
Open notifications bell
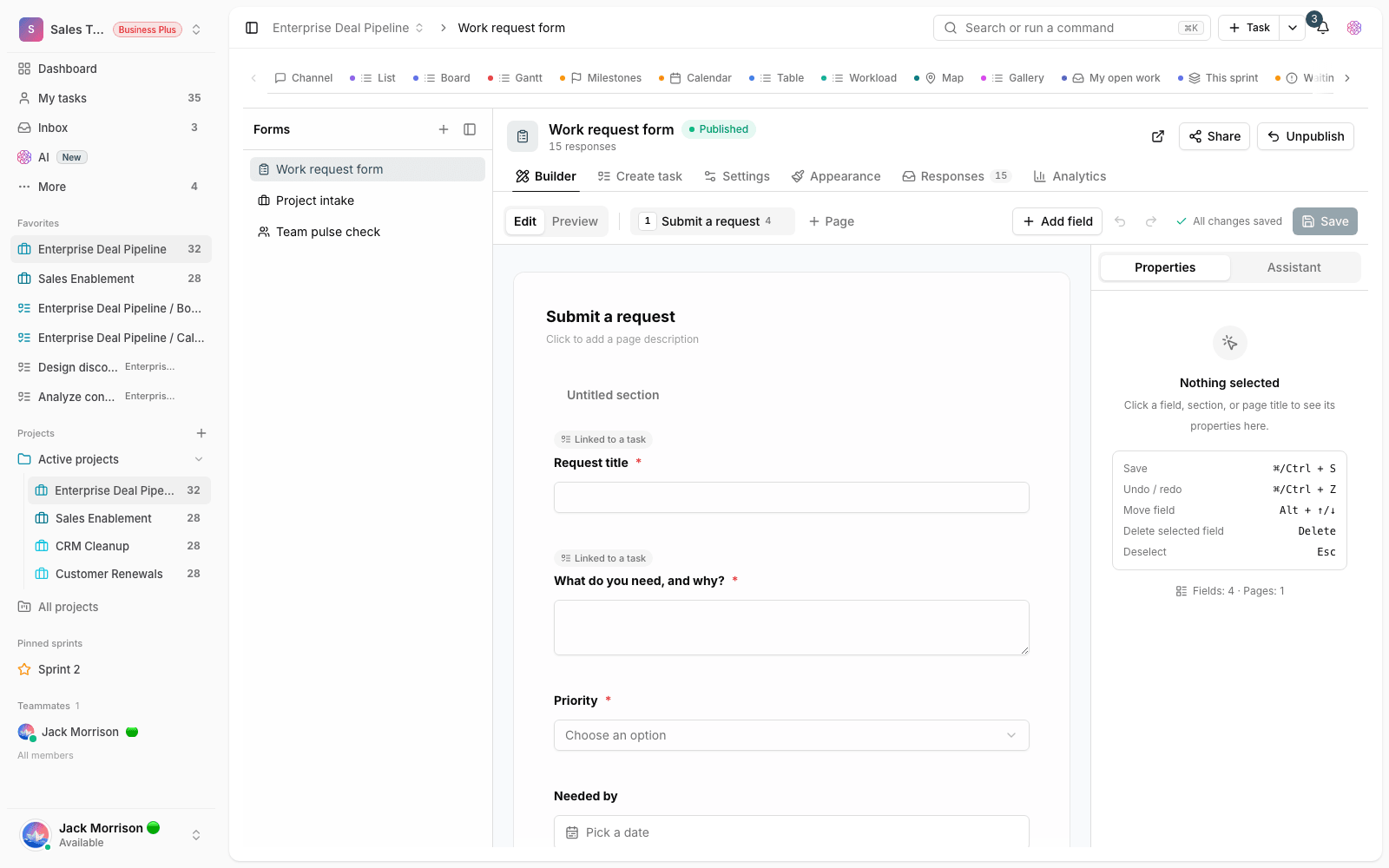coord(1322,28)
